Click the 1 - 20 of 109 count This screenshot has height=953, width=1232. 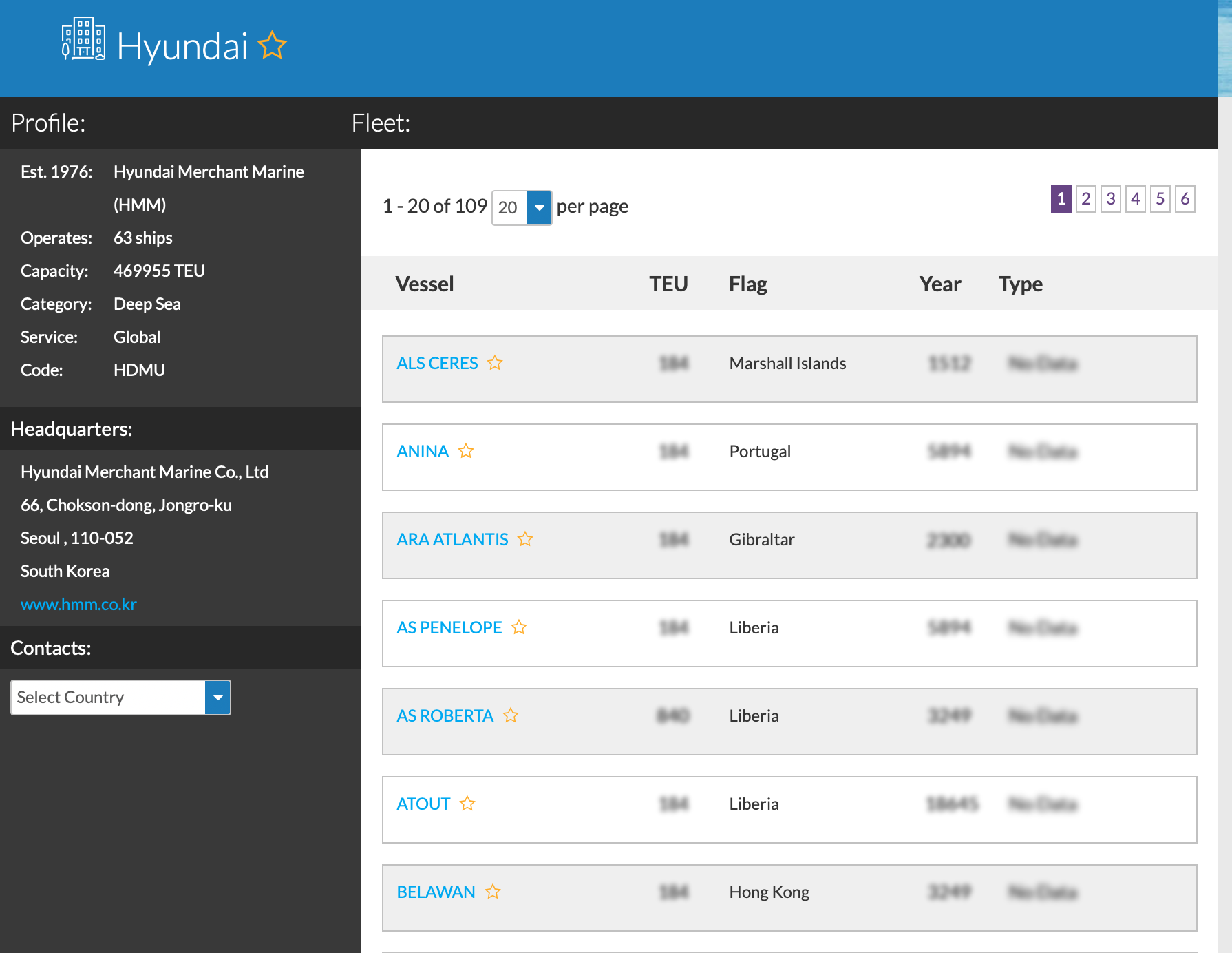click(x=435, y=206)
